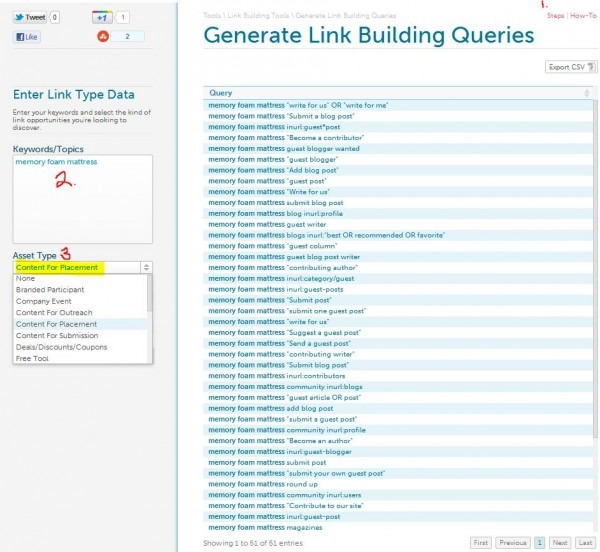Viewport: 600px width, 552px height.
Task: Go to the First results page
Action: tap(481, 543)
